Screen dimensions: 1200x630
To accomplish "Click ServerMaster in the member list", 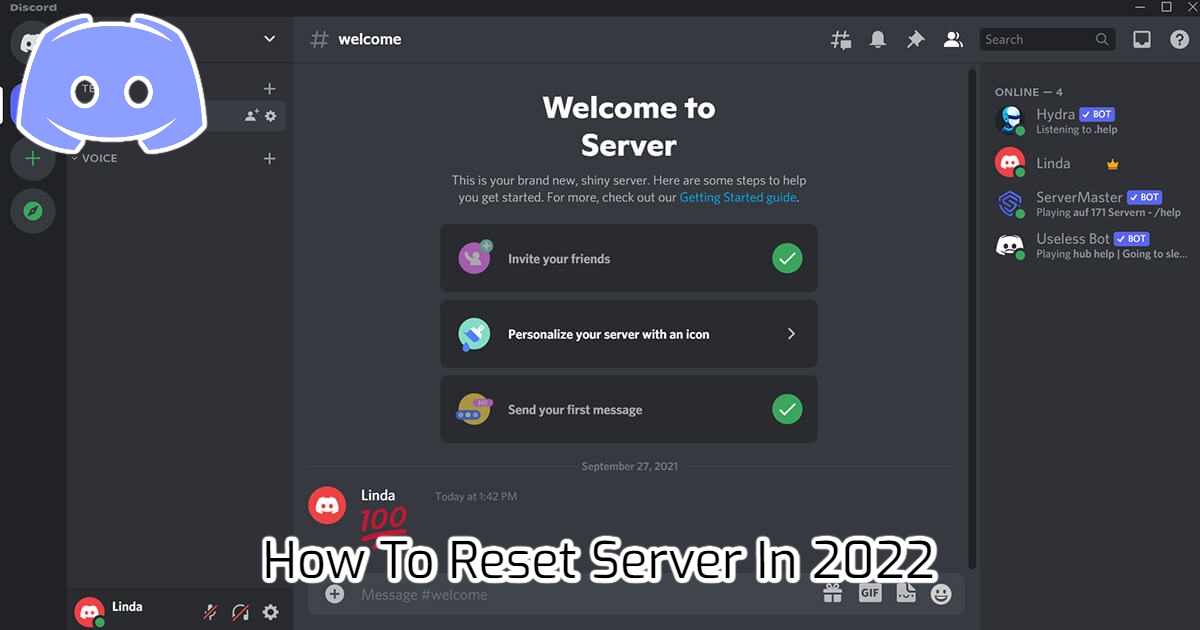I will 1090,204.
